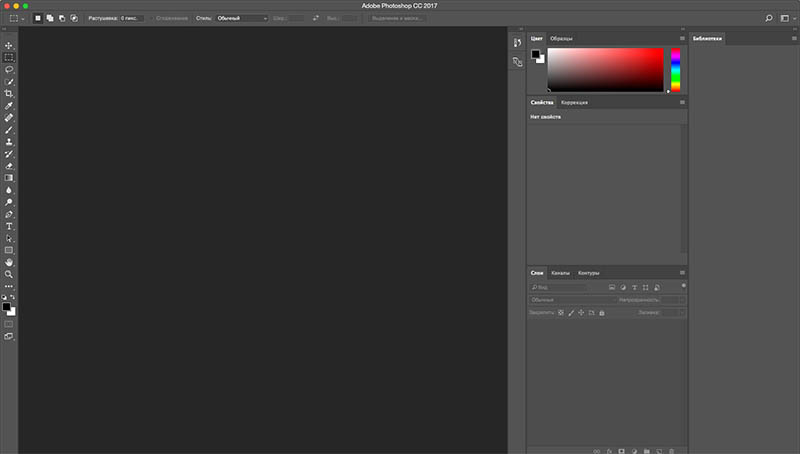The image size is (800, 454).
Task: Select the Eyedropper tool
Action: pos(9,106)
